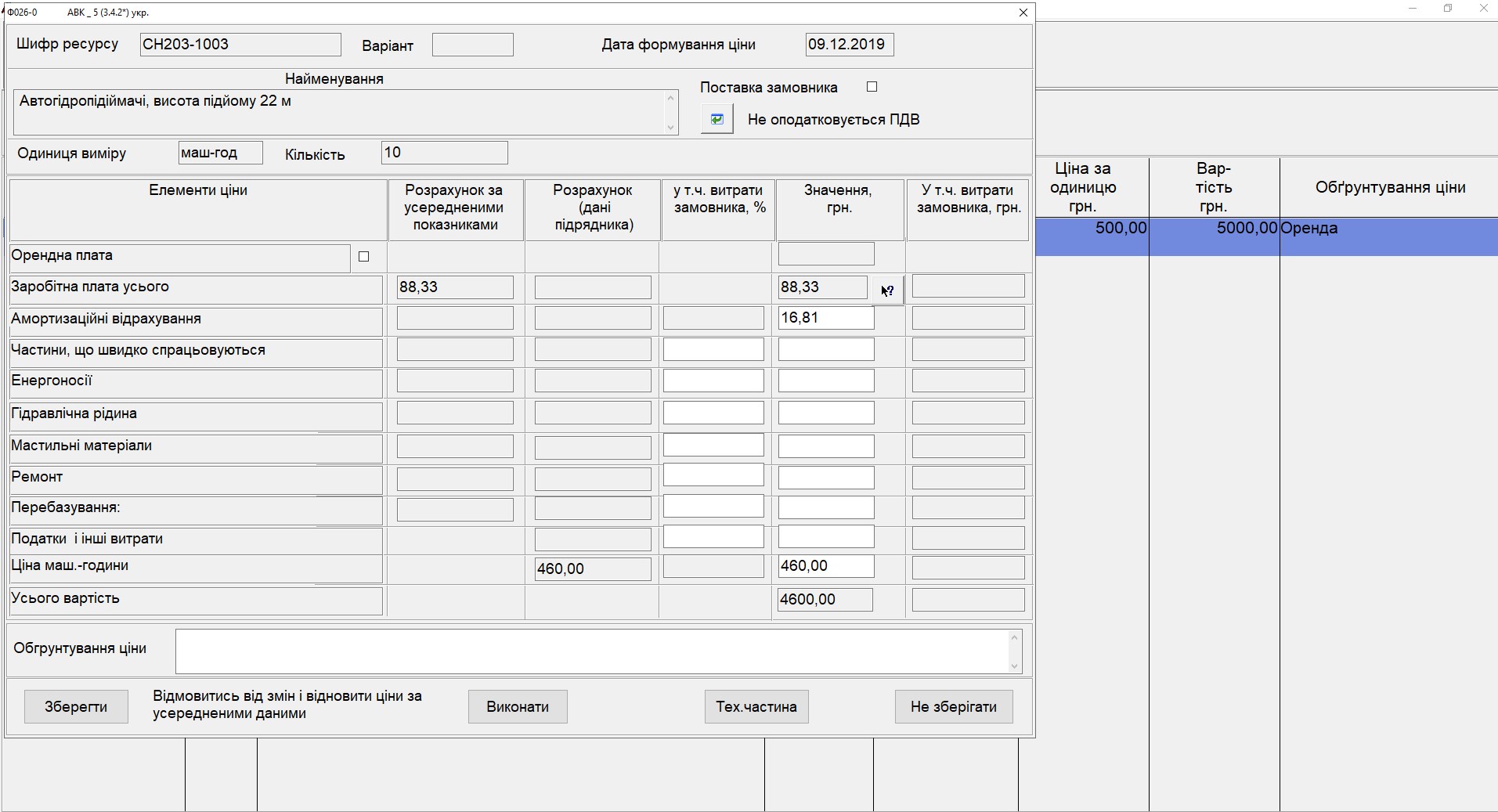Screen dimensions: 1498x812
Task: Click the Одиниця виміру field
Action: 221,153
